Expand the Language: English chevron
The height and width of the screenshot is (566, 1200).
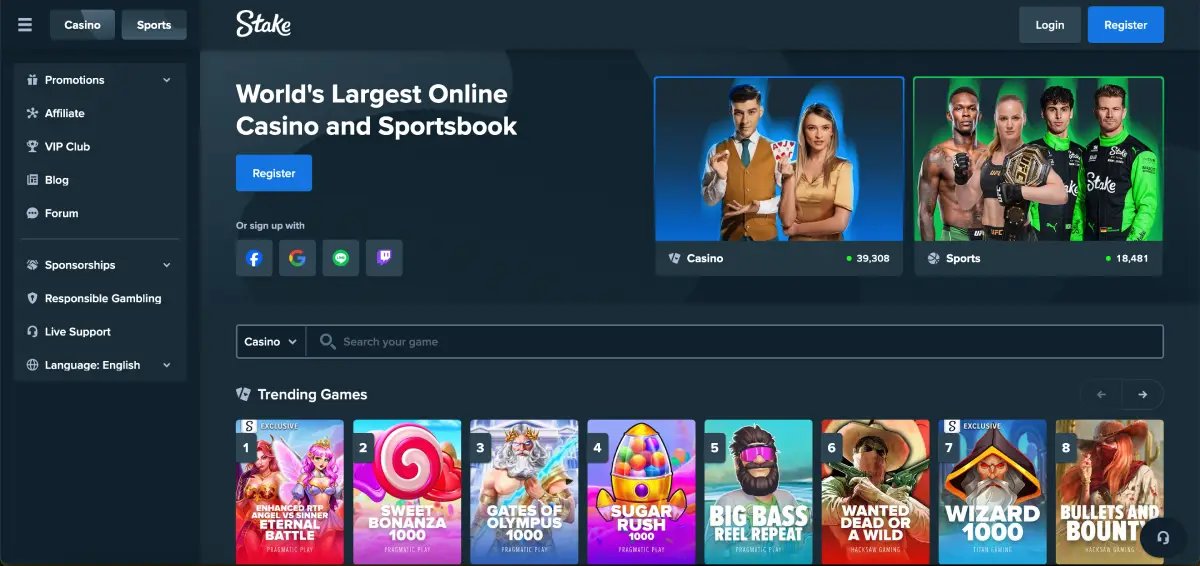[x=167, y=365]
